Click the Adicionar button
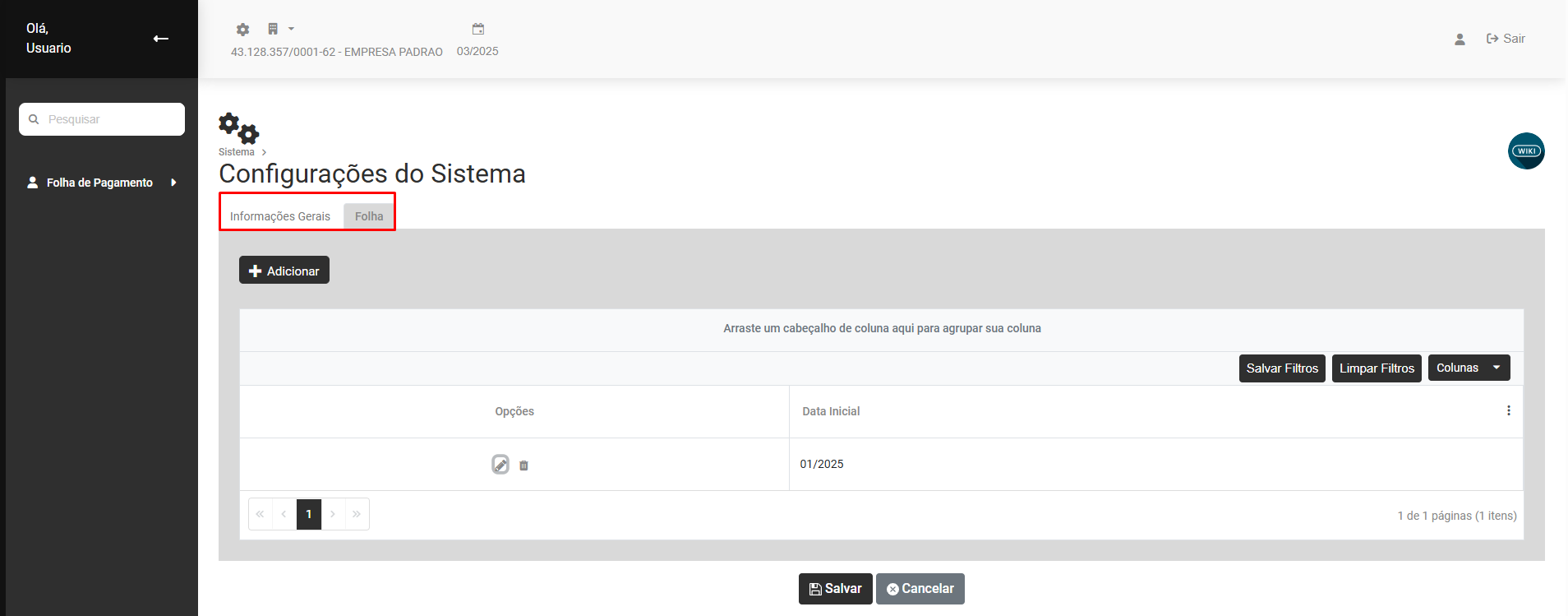This screenshot has width=1568, height=616. coord(284,271)
